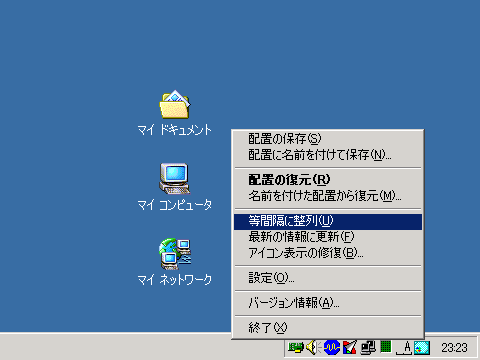
Task: Click the blue waveform tray icon
Action: tap(332, 348)
